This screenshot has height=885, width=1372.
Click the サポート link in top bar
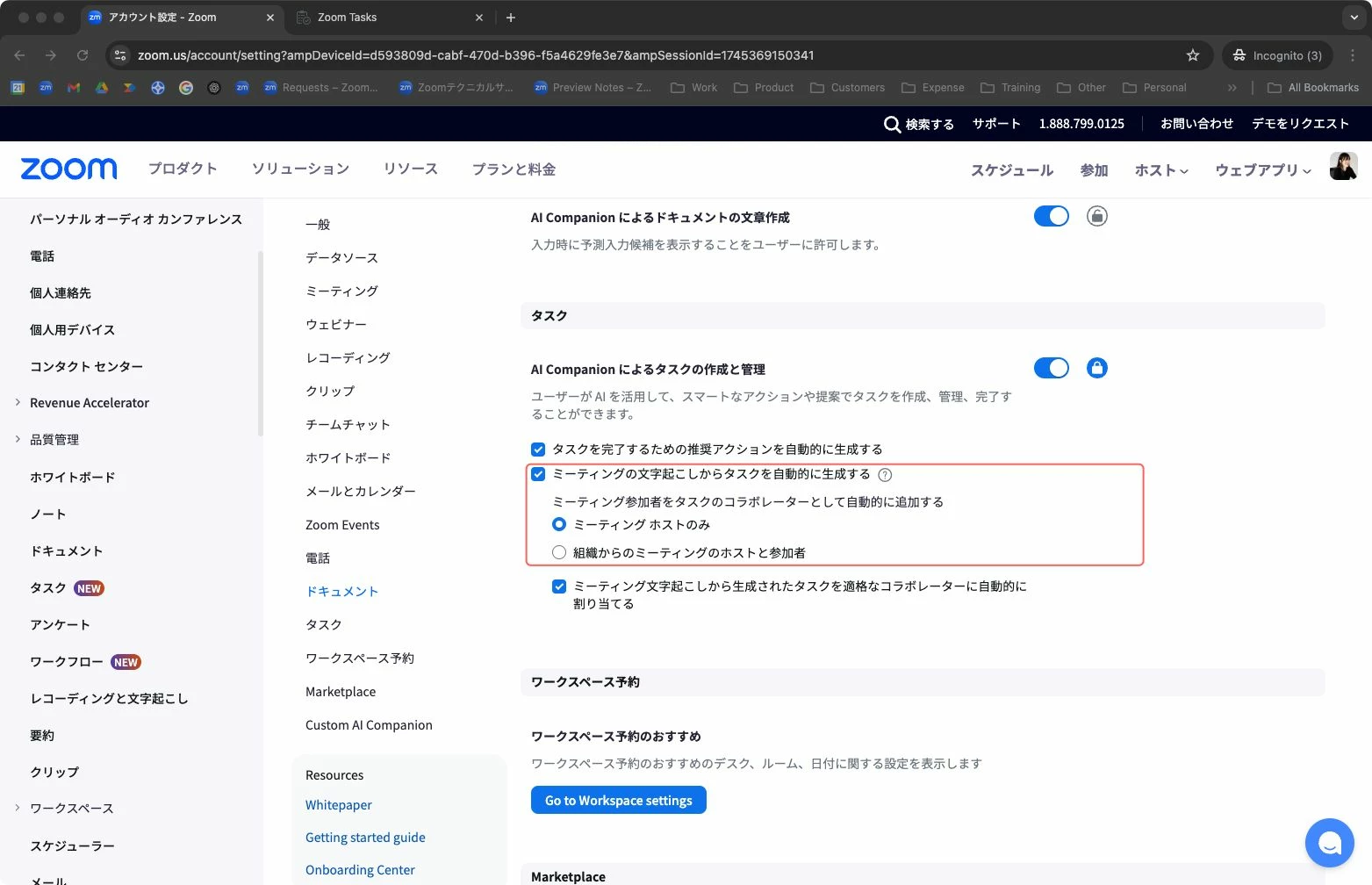[996, 124]
